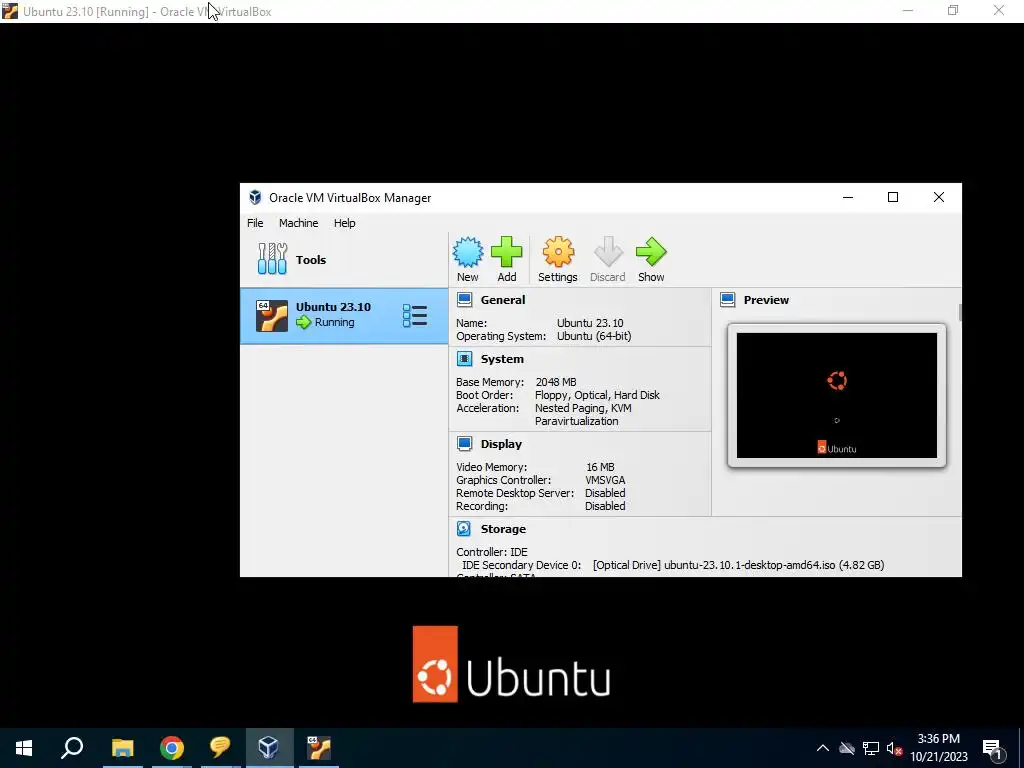Click the Operating System value Ubuntu (64-bit)
Screen dimensions: 1024x768
click(x=594, y=336)
